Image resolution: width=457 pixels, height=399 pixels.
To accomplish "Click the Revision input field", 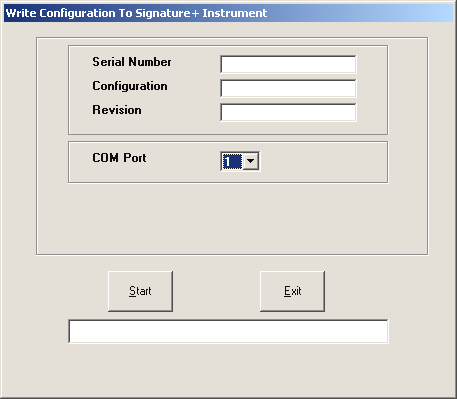I will [x=288, y=112].
